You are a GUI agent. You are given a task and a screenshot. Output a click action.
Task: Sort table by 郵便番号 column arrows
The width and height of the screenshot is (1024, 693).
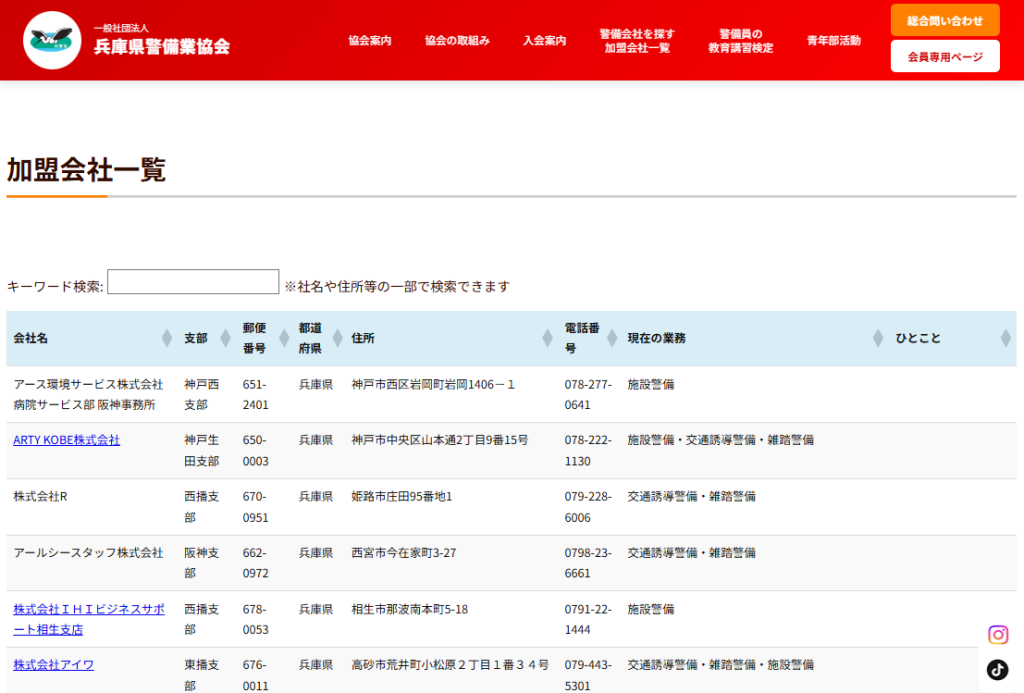[x=281, y=339]
